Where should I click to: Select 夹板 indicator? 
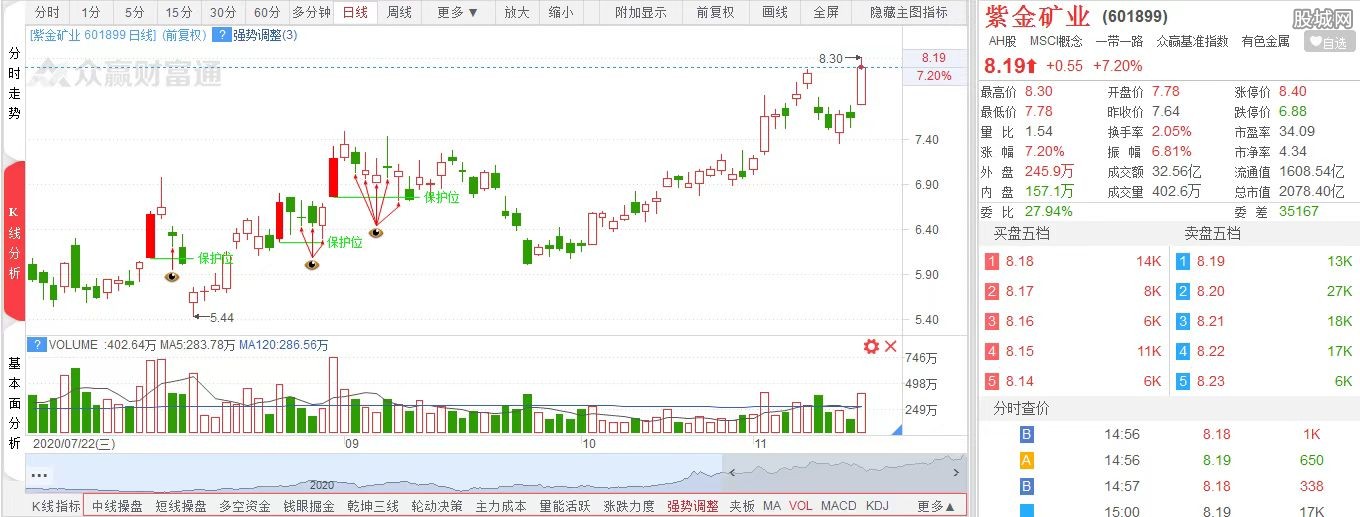742,506
